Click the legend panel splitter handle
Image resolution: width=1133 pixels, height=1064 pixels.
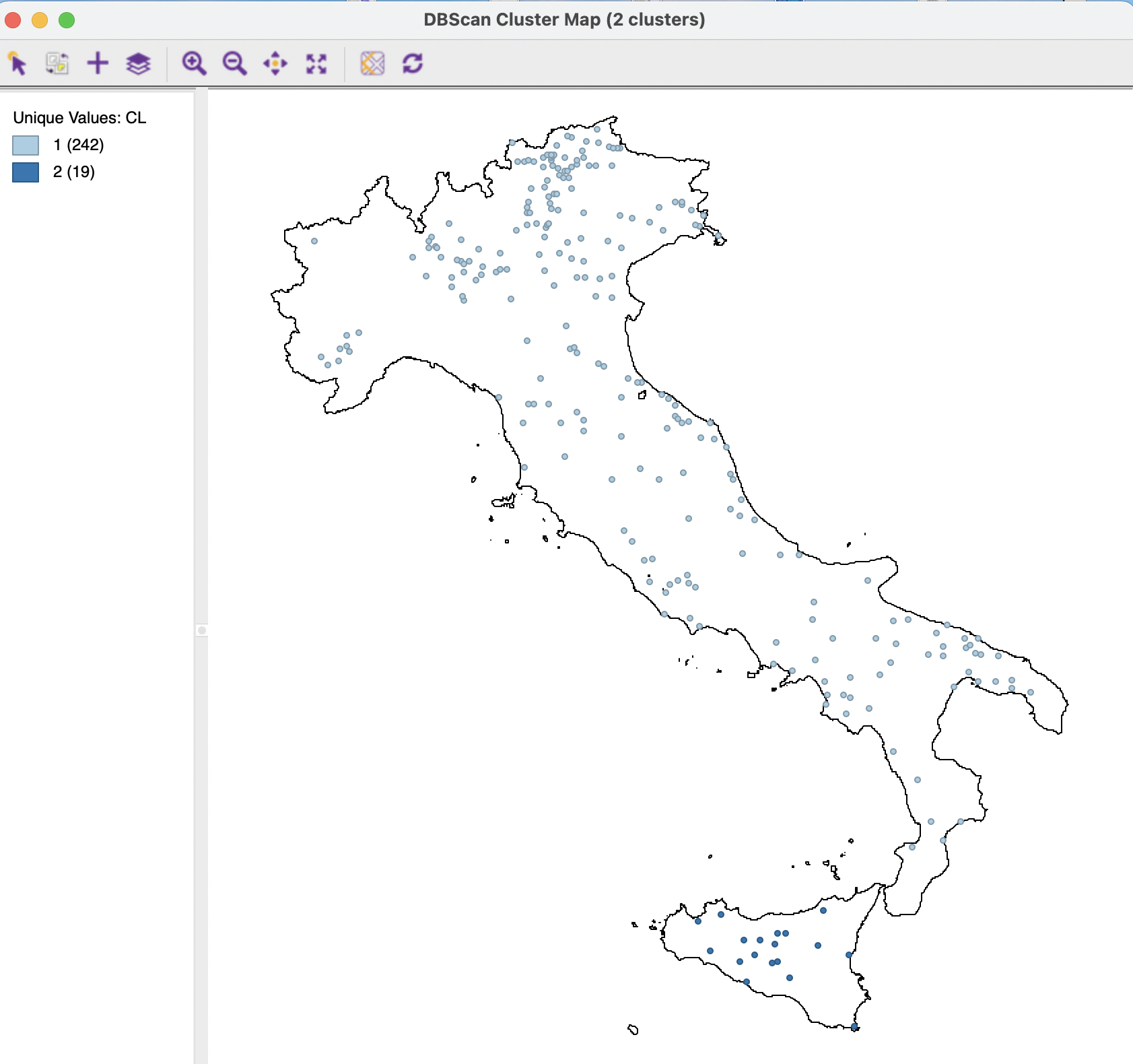coord(201,630)
